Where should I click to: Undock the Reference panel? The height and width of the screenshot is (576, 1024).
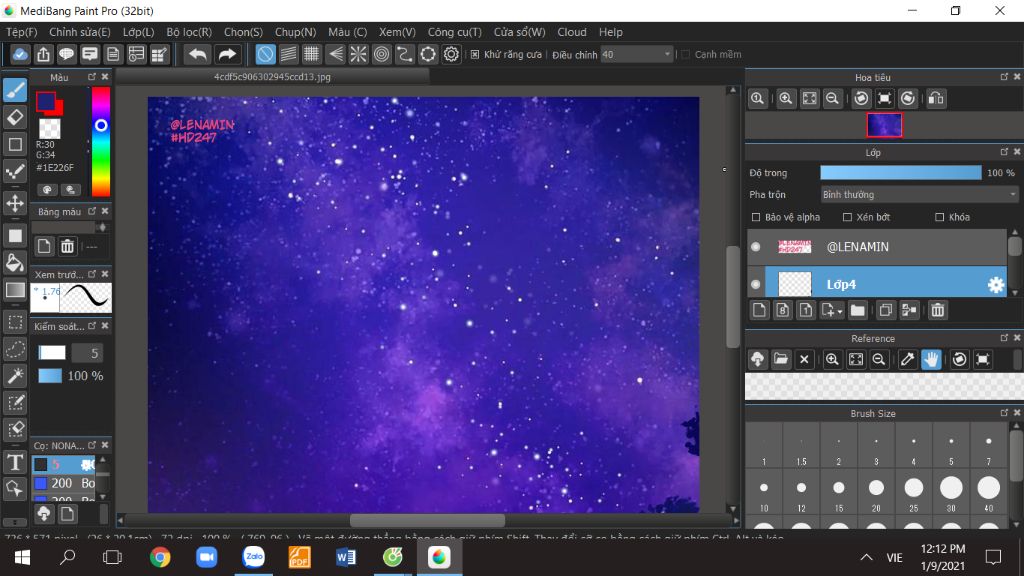(1004, 338)
